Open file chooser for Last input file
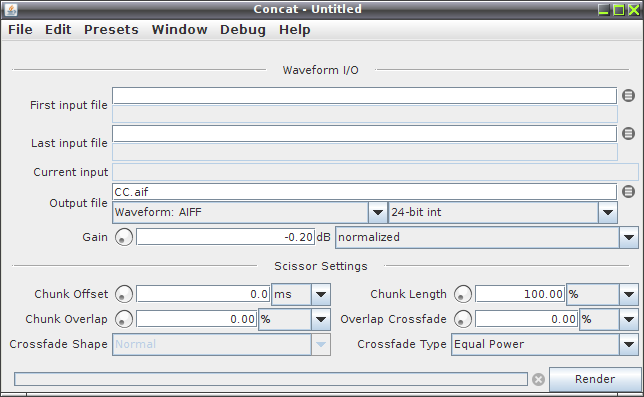Screen dimensions: 644x397 (x=628, y=133)
